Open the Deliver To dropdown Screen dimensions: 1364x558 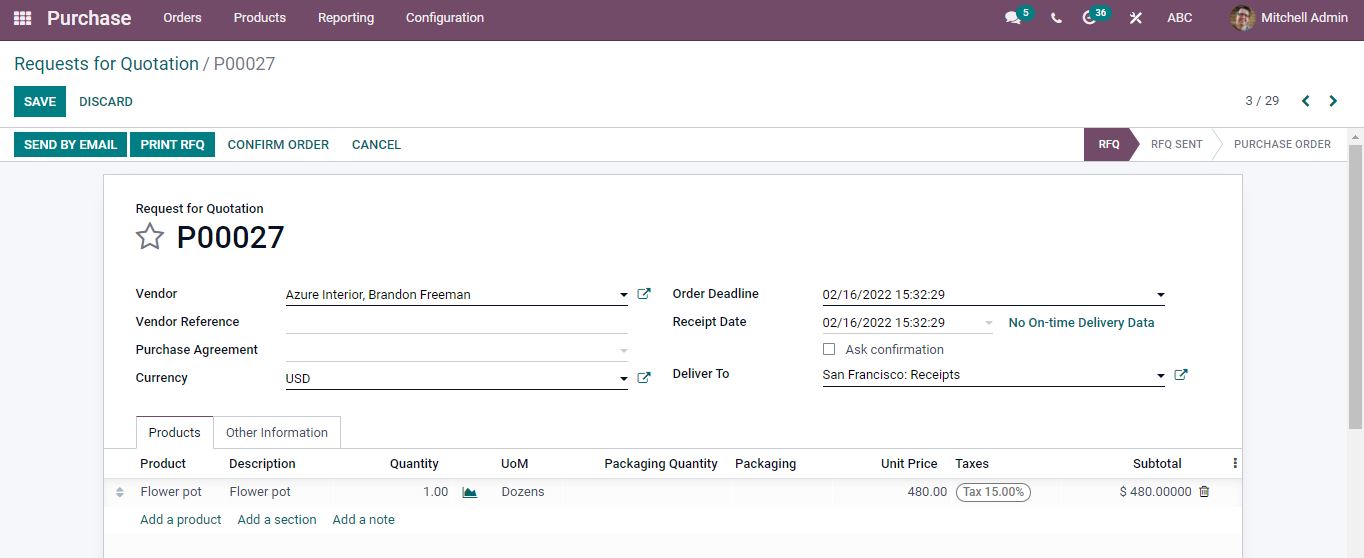click(1160, 376)
